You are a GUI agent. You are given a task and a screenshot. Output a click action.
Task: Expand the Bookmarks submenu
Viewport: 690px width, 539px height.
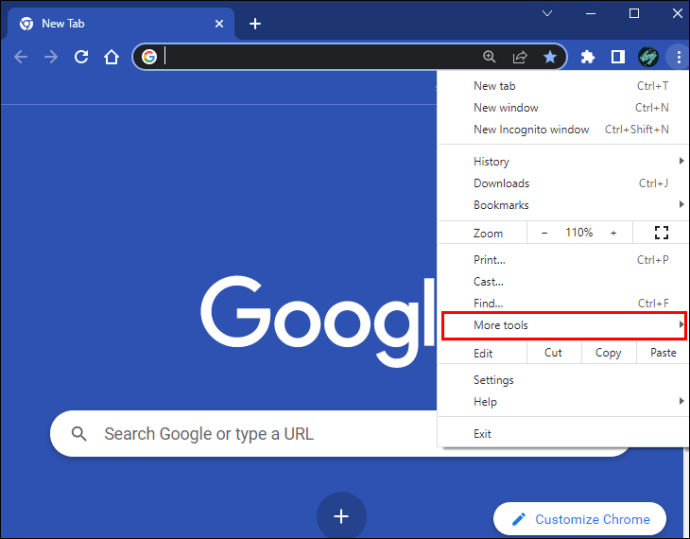(x=563, y=205)
